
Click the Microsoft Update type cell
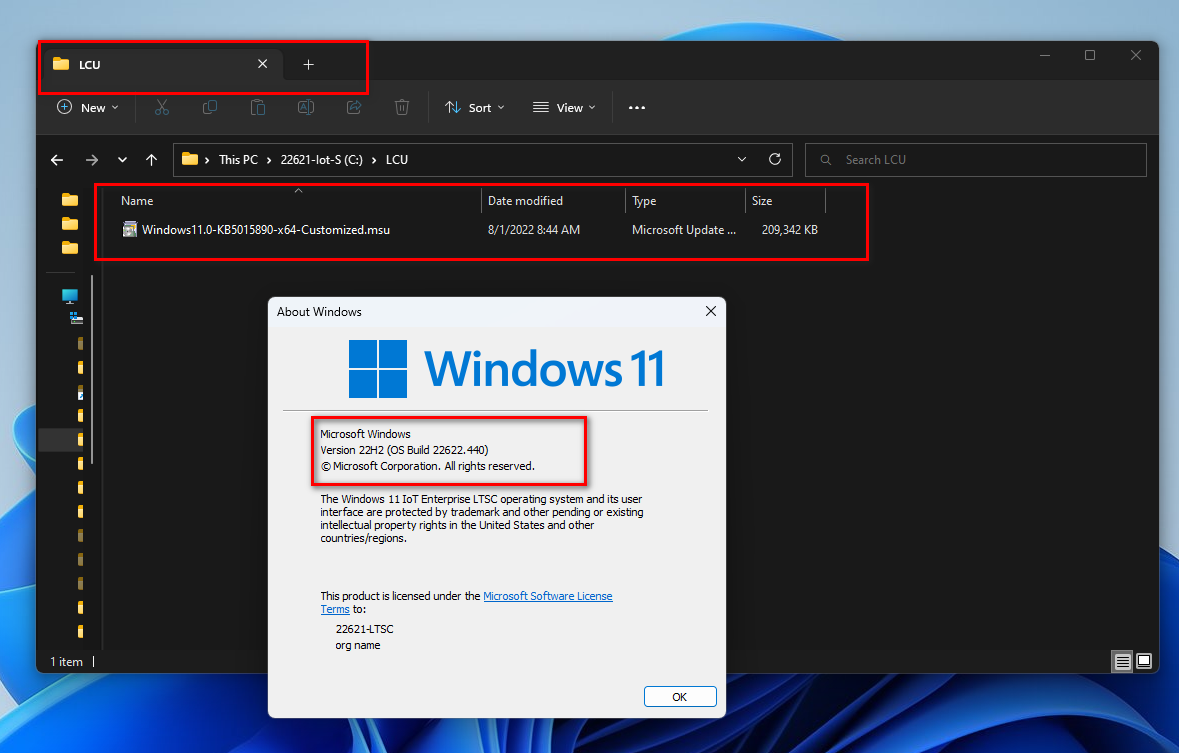tap(683, 229)
